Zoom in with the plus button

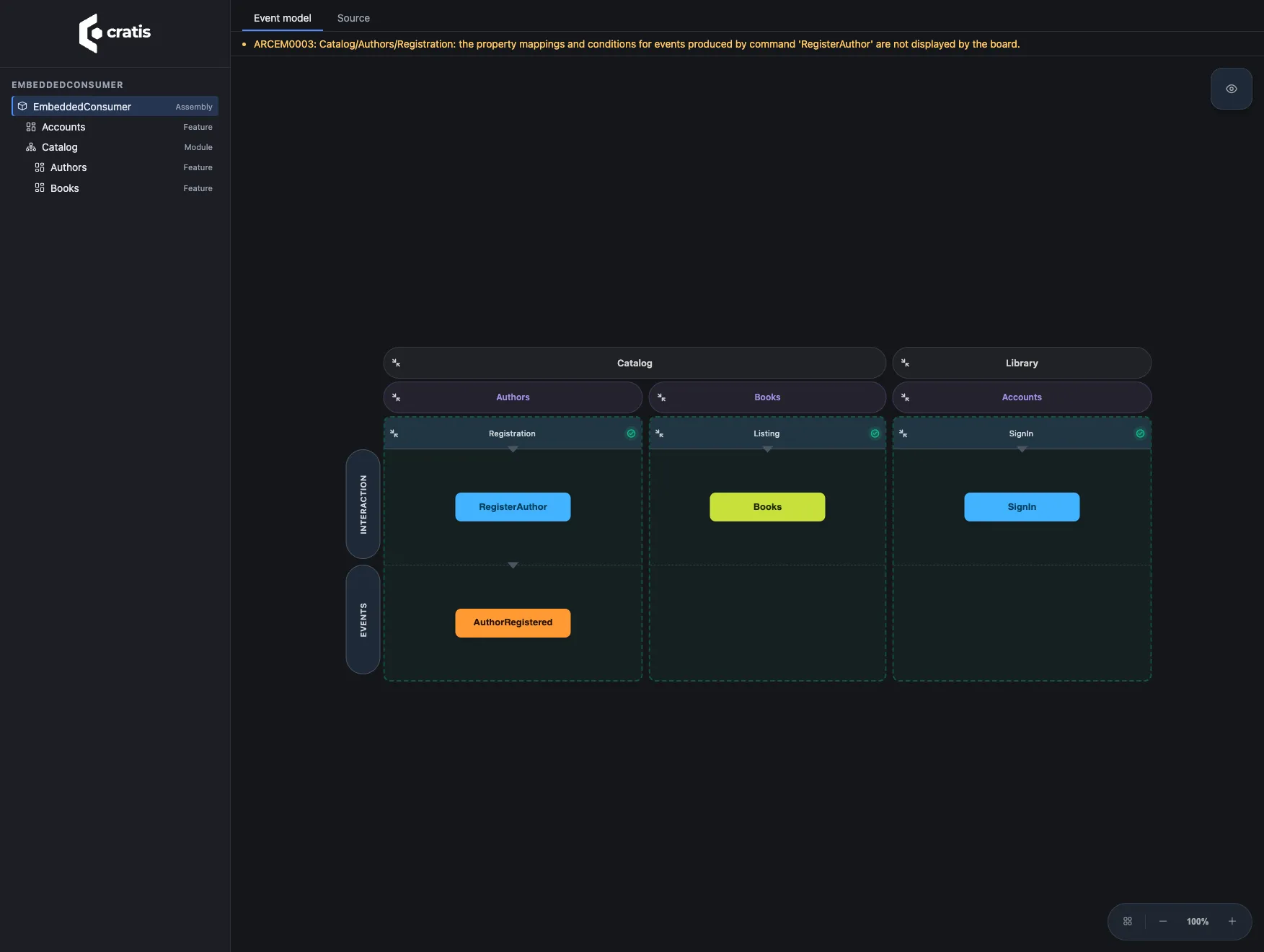coord(1232,922)
